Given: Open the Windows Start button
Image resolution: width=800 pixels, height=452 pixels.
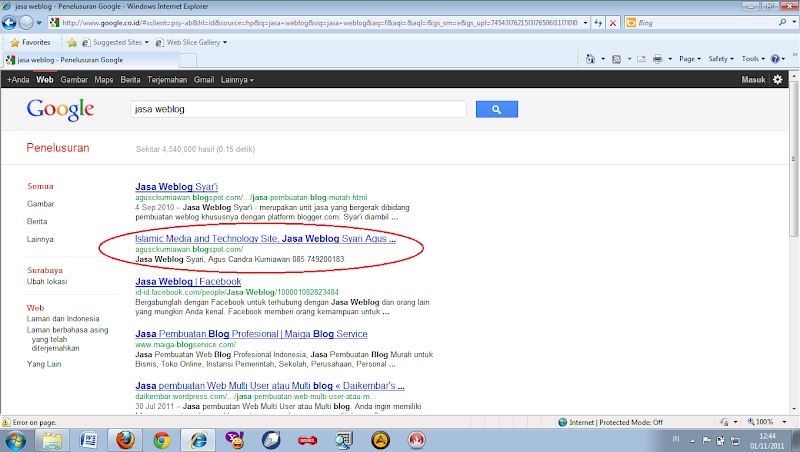Looking at the screenshot, I should click(x=15, y=440).
